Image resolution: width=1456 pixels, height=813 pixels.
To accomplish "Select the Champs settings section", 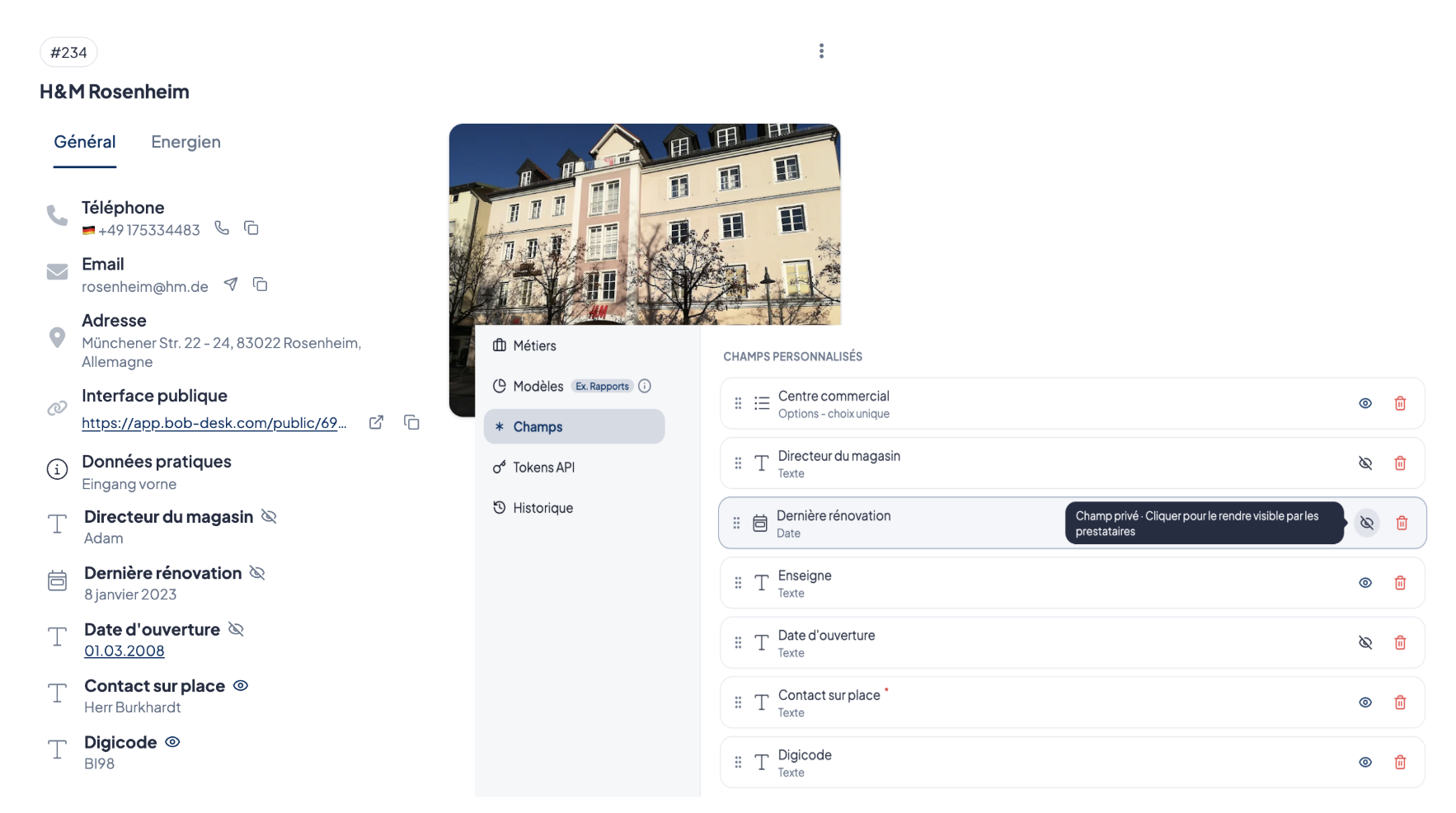I will (x=575, y=426).
